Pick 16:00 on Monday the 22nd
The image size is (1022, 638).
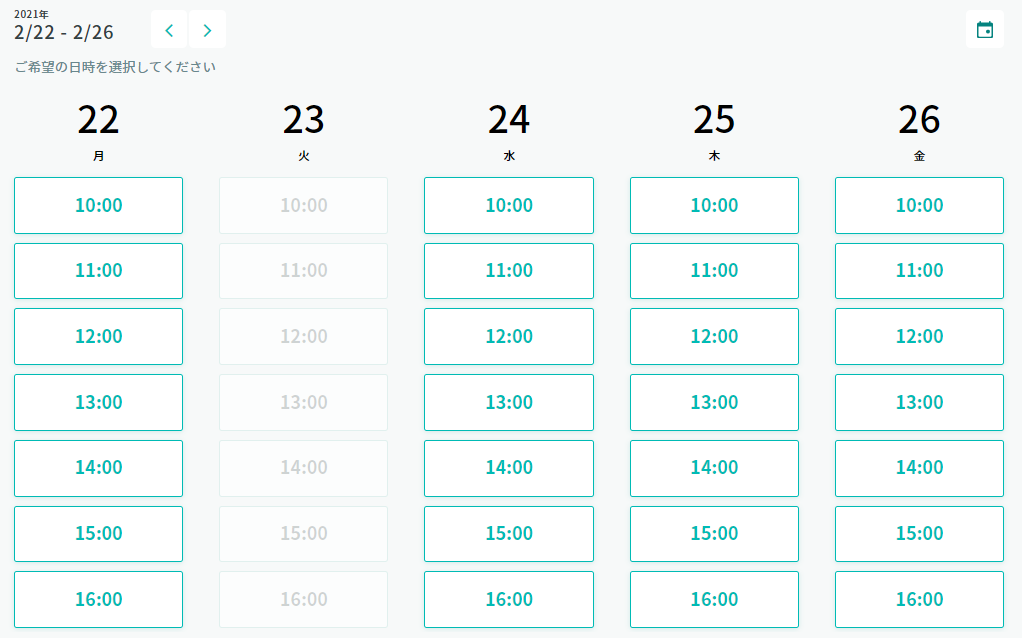pos(98,599)
